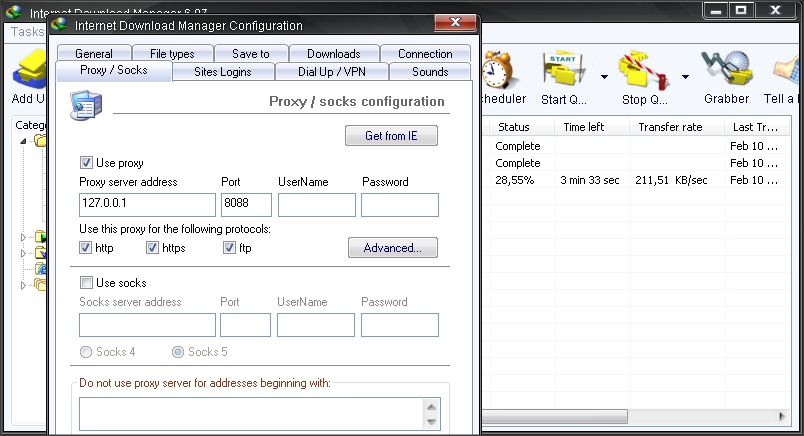This screenshot has width=804, height=436.
Task: Launch the Grabber tool icon
Action: coord(727,68)
